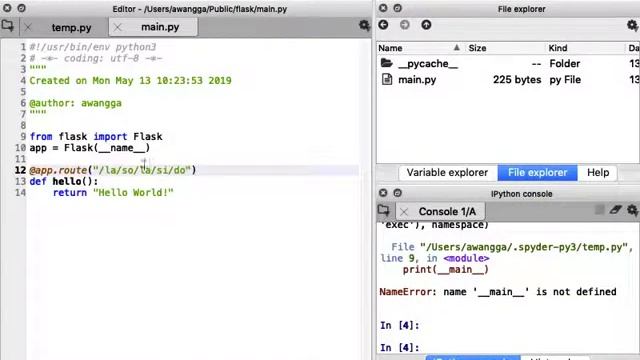Sort files by Kind column
The image size is (640, 360).
pos(585,48)
